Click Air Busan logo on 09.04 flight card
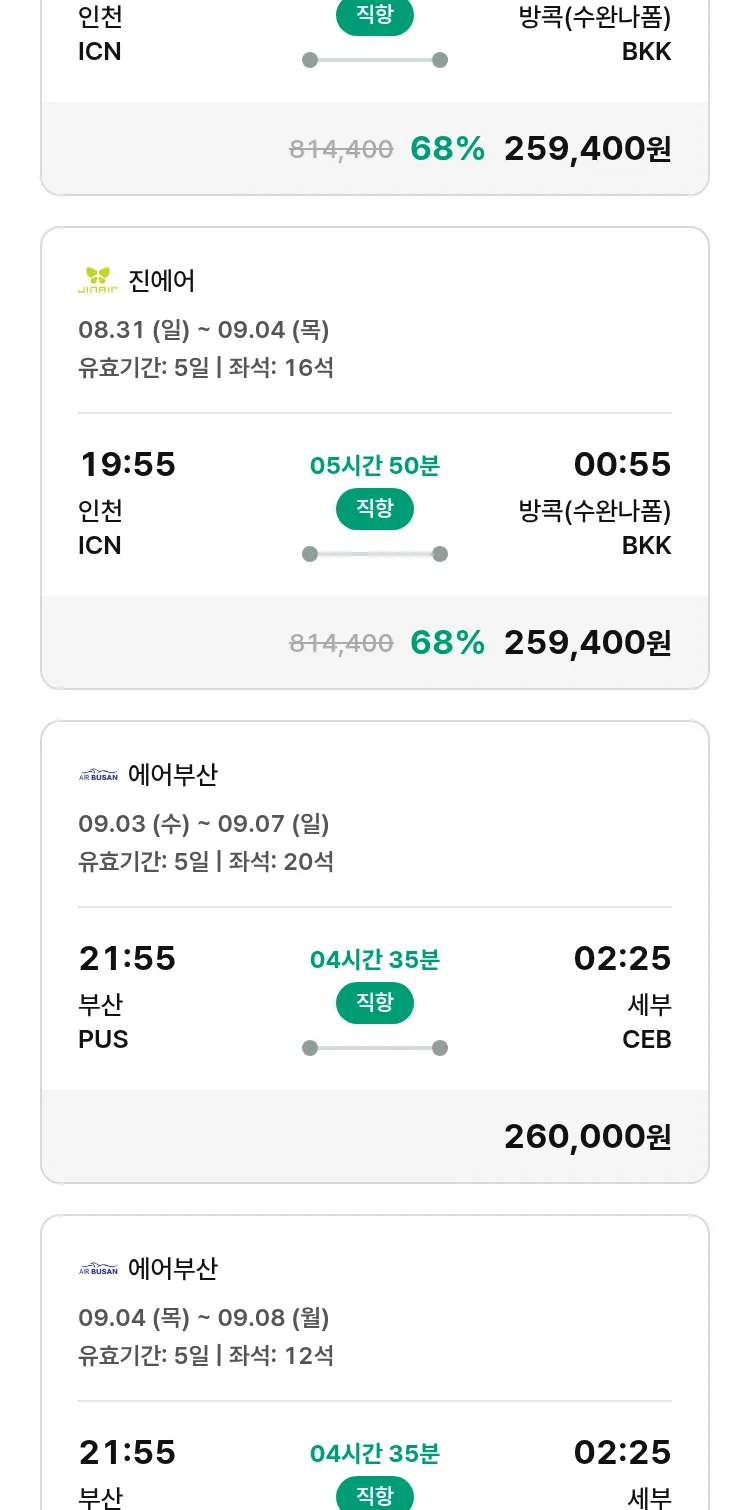Image resolution: width=750 pixels, height=1510 pixels. (x=98, y=1269)
